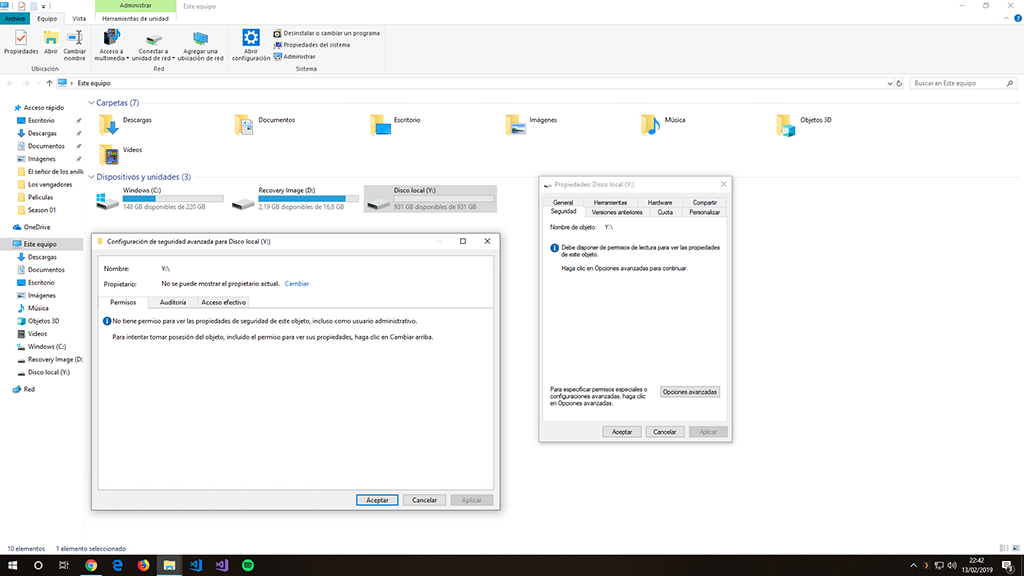Switch to the Vista ribbon tab
This screenshot has height=576, width=1024.
point(79,19)
